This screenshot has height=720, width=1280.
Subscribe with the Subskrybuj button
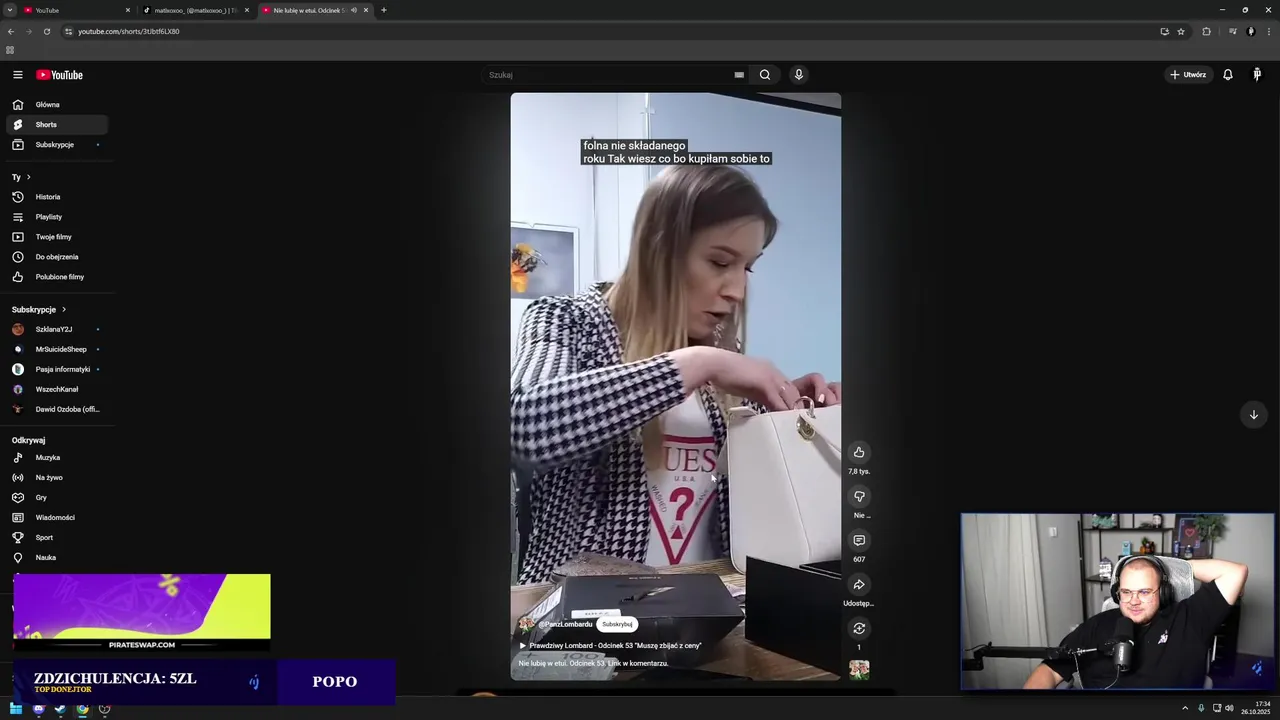tap(617, 624)
